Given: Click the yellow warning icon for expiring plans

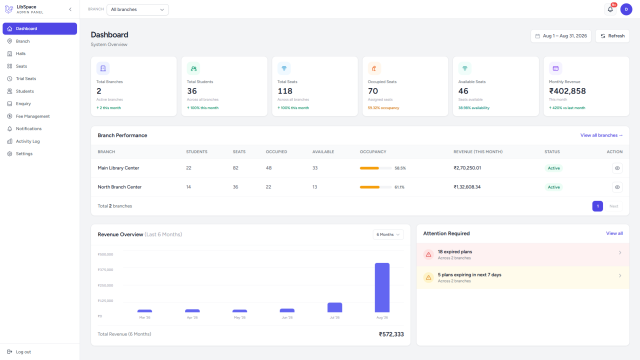Looking at the screenshot, I should coord(428,278).
